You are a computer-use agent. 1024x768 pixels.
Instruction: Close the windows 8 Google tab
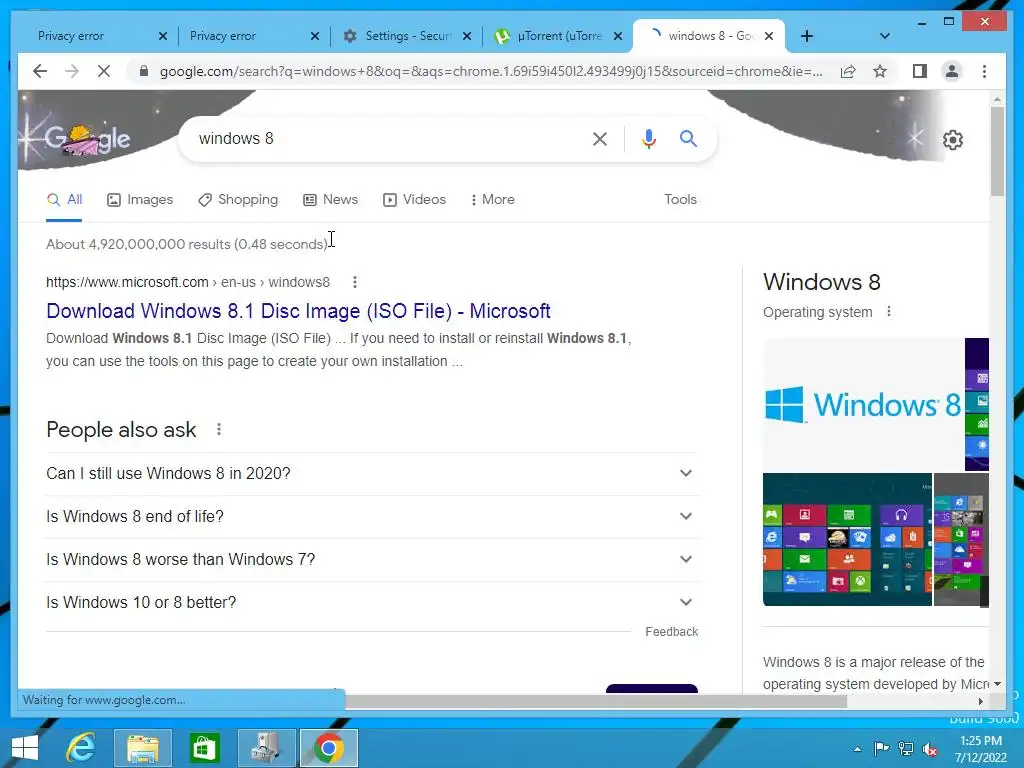(x=769, y=37)
